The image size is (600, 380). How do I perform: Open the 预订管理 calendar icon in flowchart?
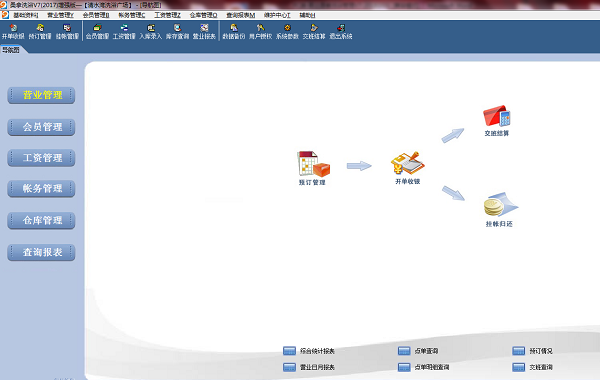tap(313, 164)
